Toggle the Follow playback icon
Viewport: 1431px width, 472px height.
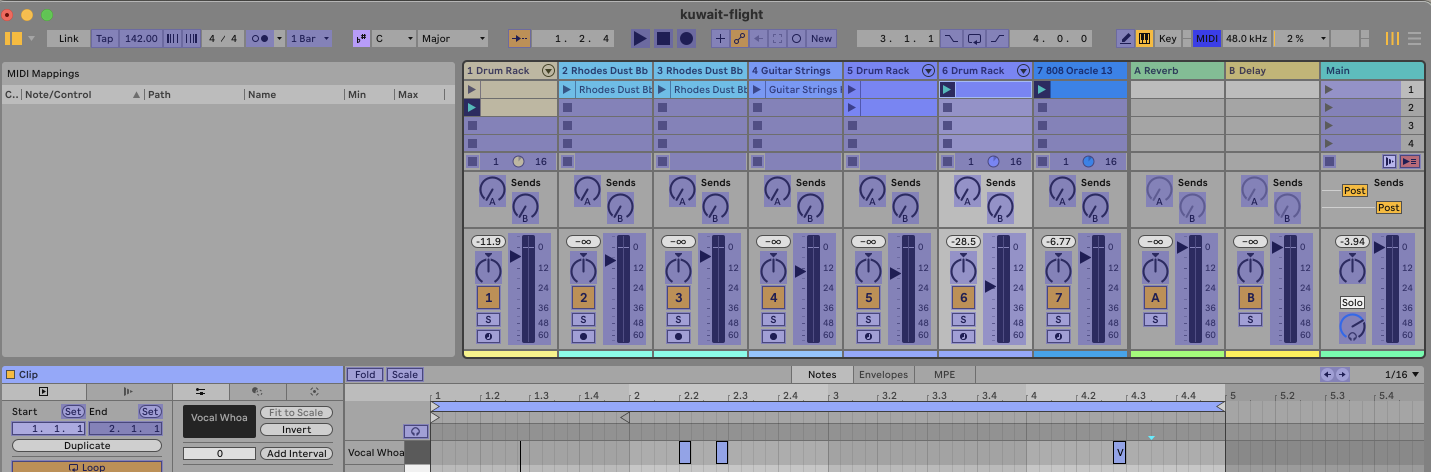tap(521, 38)
